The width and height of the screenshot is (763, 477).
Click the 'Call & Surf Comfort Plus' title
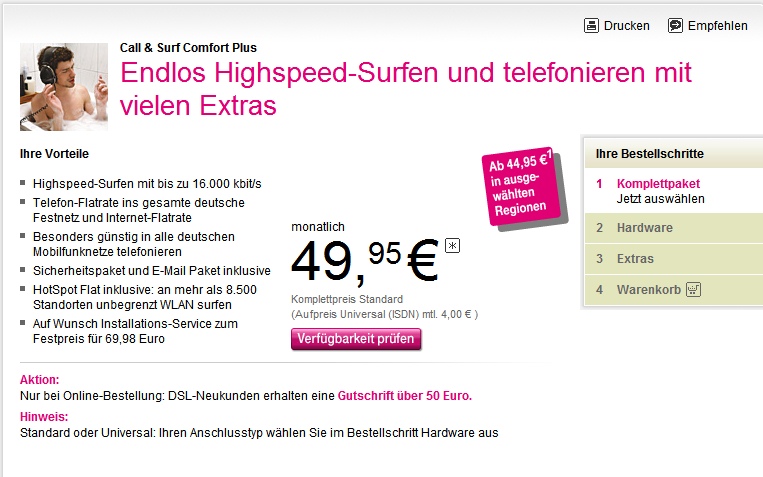click(x=188, y=47)
